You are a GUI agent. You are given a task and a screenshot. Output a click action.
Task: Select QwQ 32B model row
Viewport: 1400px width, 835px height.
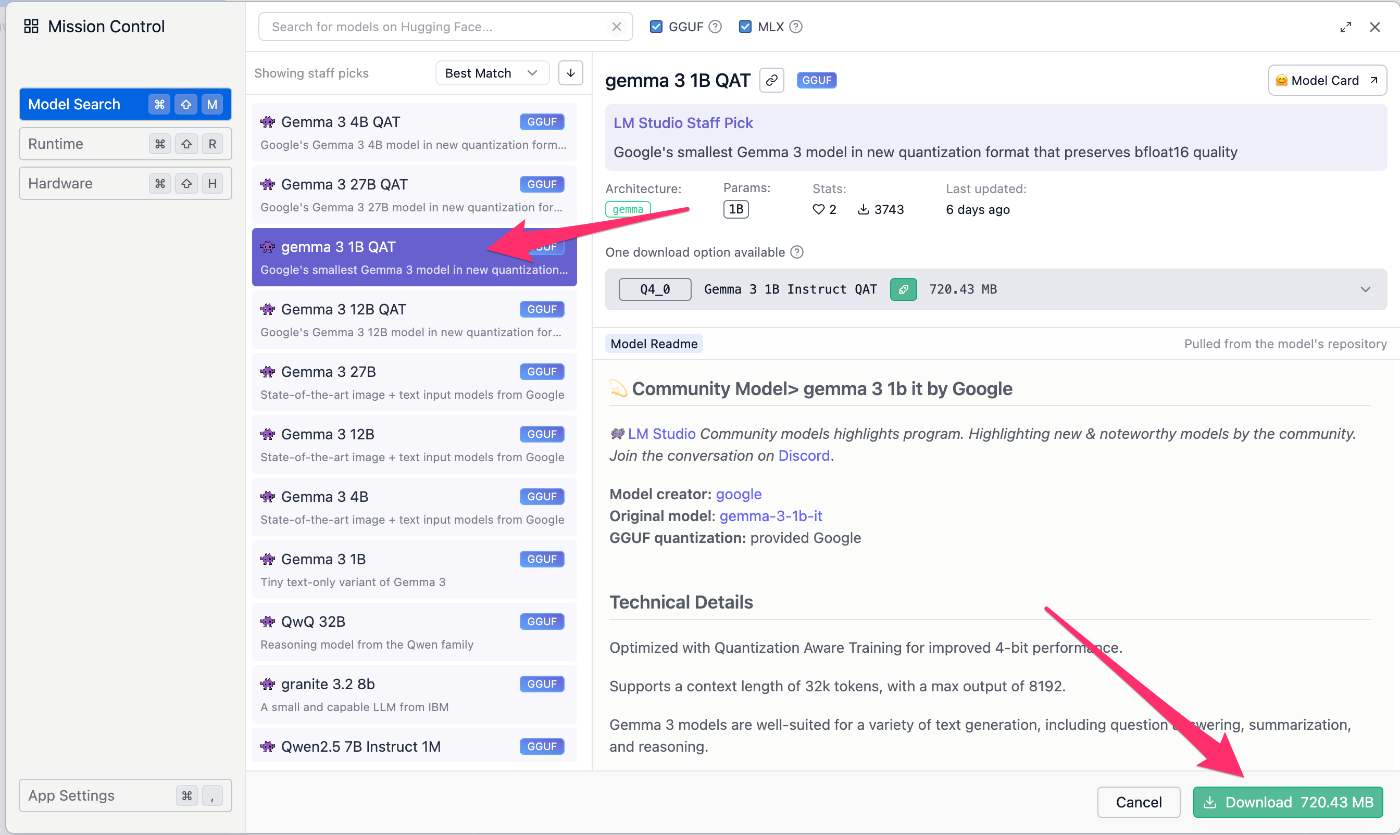pyautogui.click(x=414, y=632)
